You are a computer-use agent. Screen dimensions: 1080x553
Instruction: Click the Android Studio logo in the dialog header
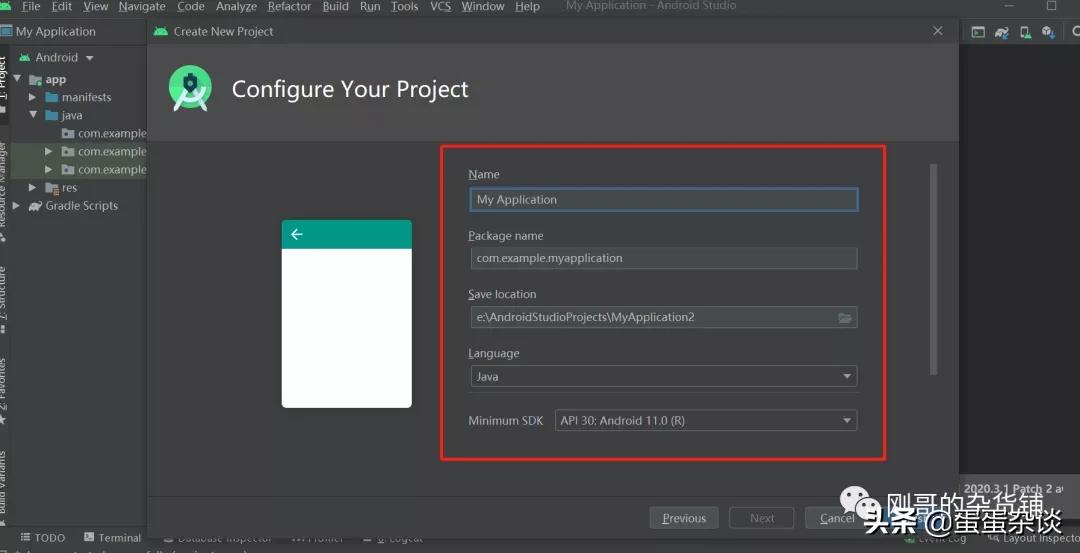point(190,88)
